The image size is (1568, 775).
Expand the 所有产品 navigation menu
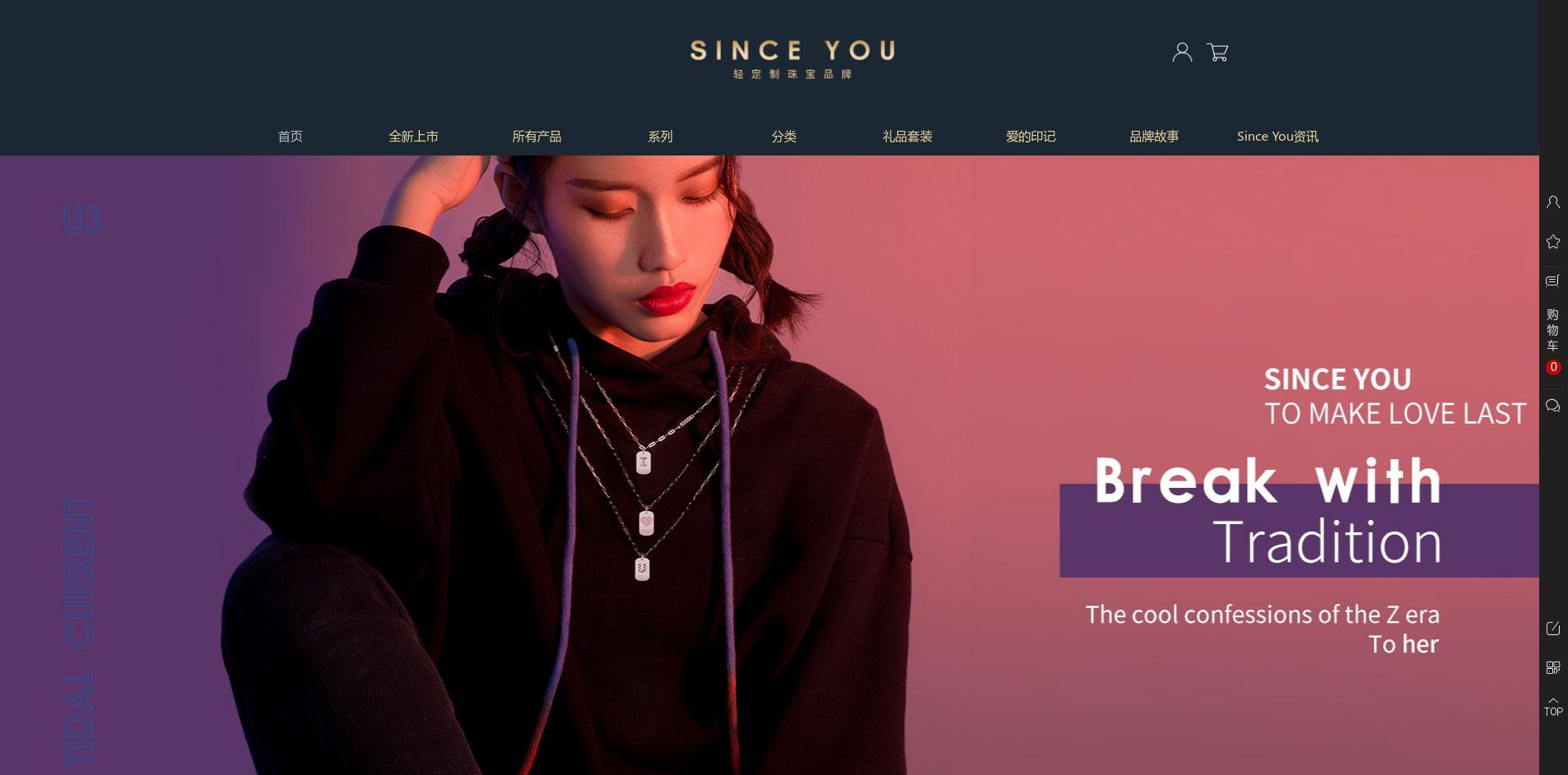click(537, 137)
